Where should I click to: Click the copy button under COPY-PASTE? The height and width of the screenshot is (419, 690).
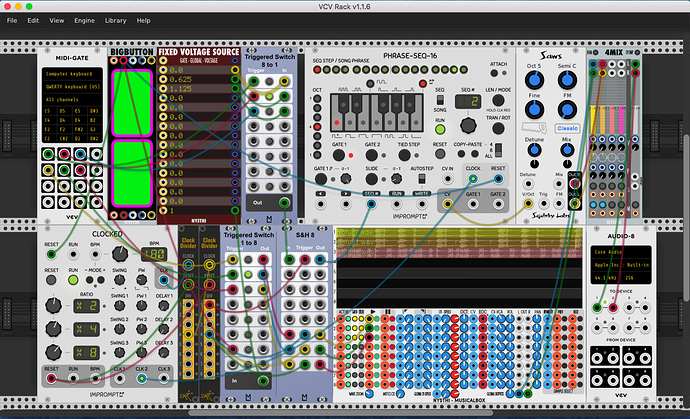point(461,154)
